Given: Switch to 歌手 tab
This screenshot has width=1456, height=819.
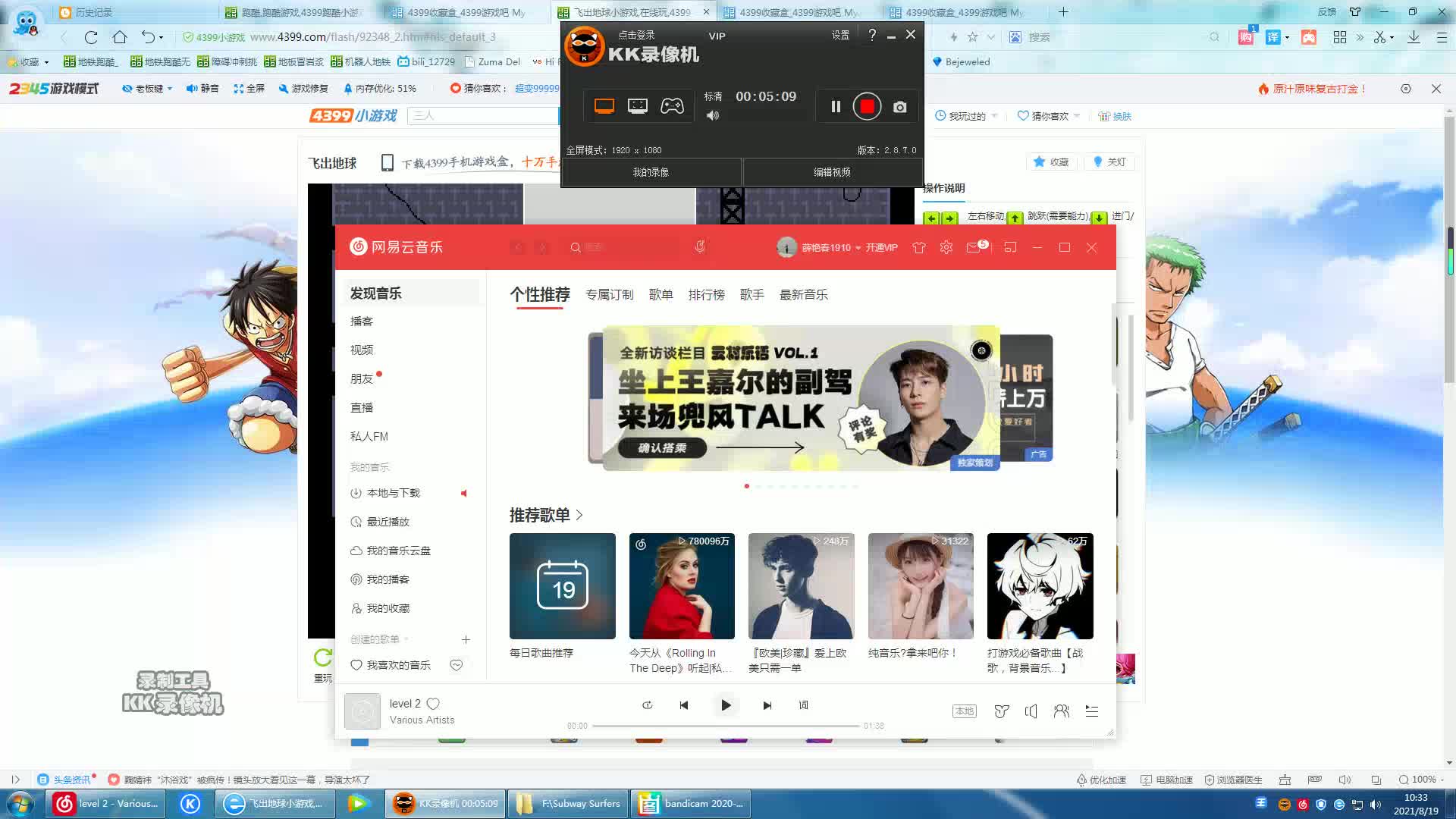Looking at the screenshot, I should tap(752, 294).
